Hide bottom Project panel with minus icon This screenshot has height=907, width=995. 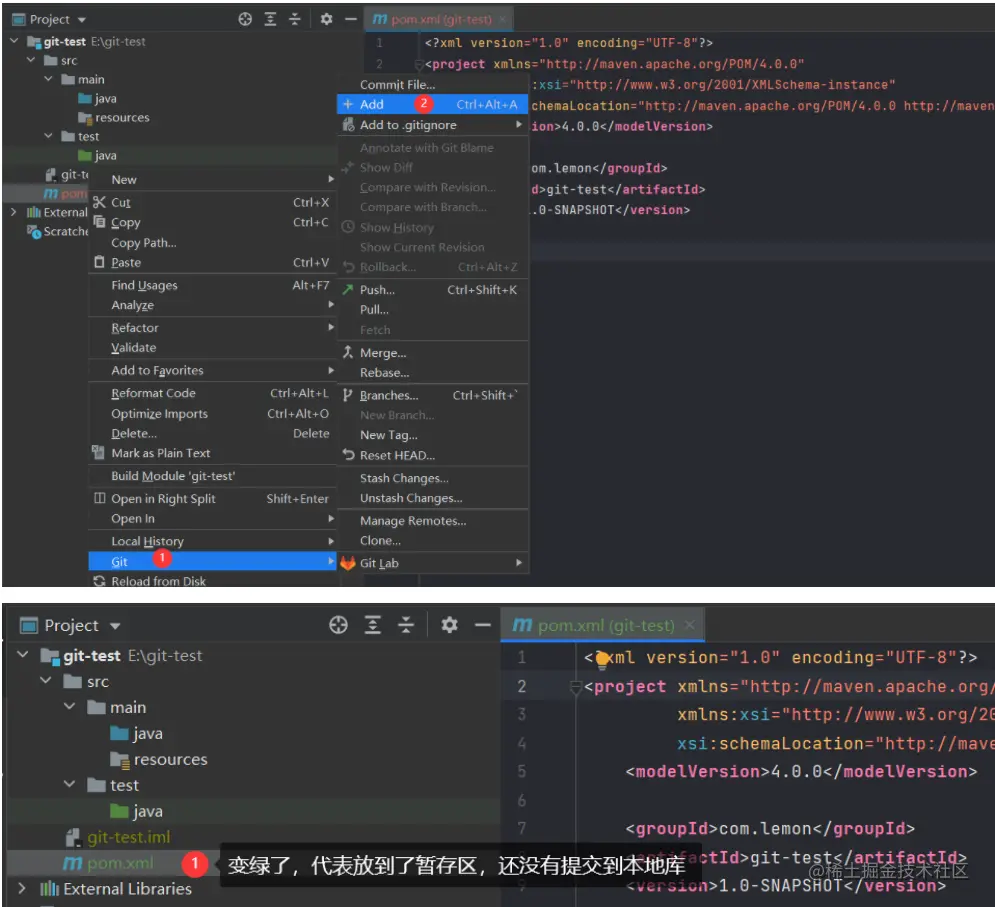483,625
